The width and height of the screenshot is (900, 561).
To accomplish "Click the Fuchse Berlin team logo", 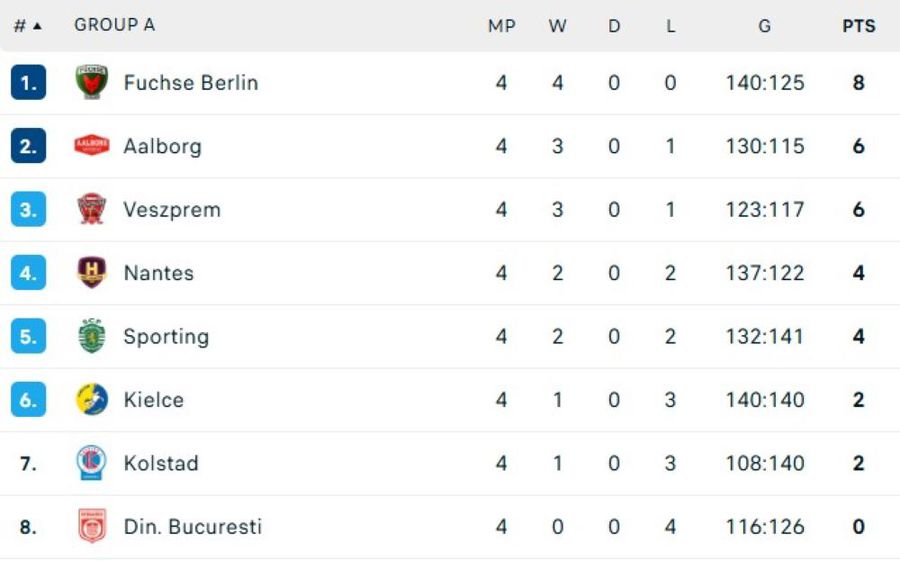I will pos(92,83).
